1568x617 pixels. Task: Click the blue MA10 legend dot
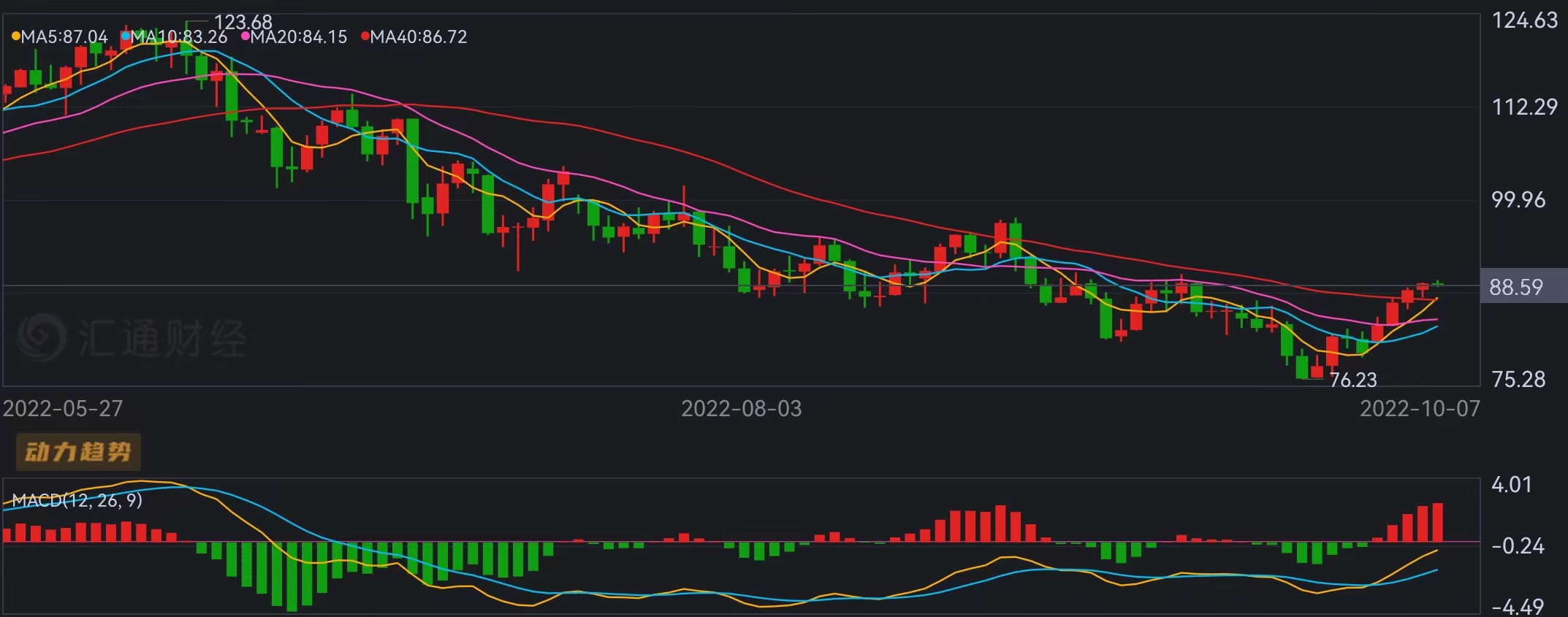(x=126, y=36)
